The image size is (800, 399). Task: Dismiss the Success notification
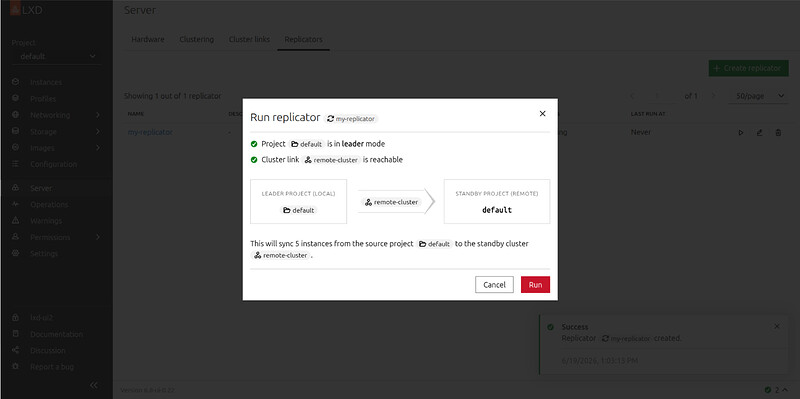[777, 327]
